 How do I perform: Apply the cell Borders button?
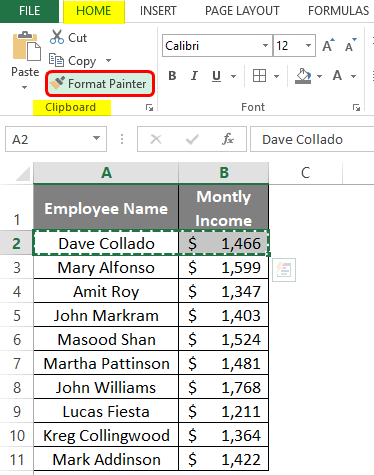[x=259, y=76]
